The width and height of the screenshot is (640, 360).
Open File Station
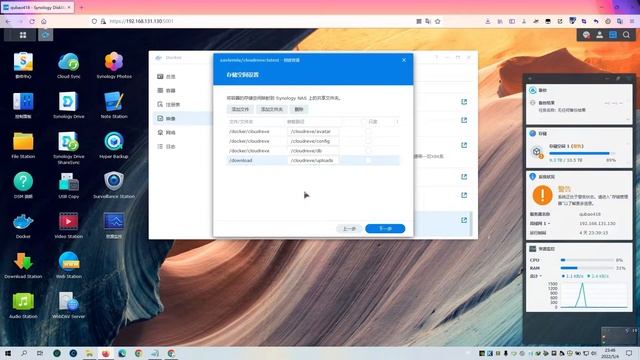tap(23, 145)
